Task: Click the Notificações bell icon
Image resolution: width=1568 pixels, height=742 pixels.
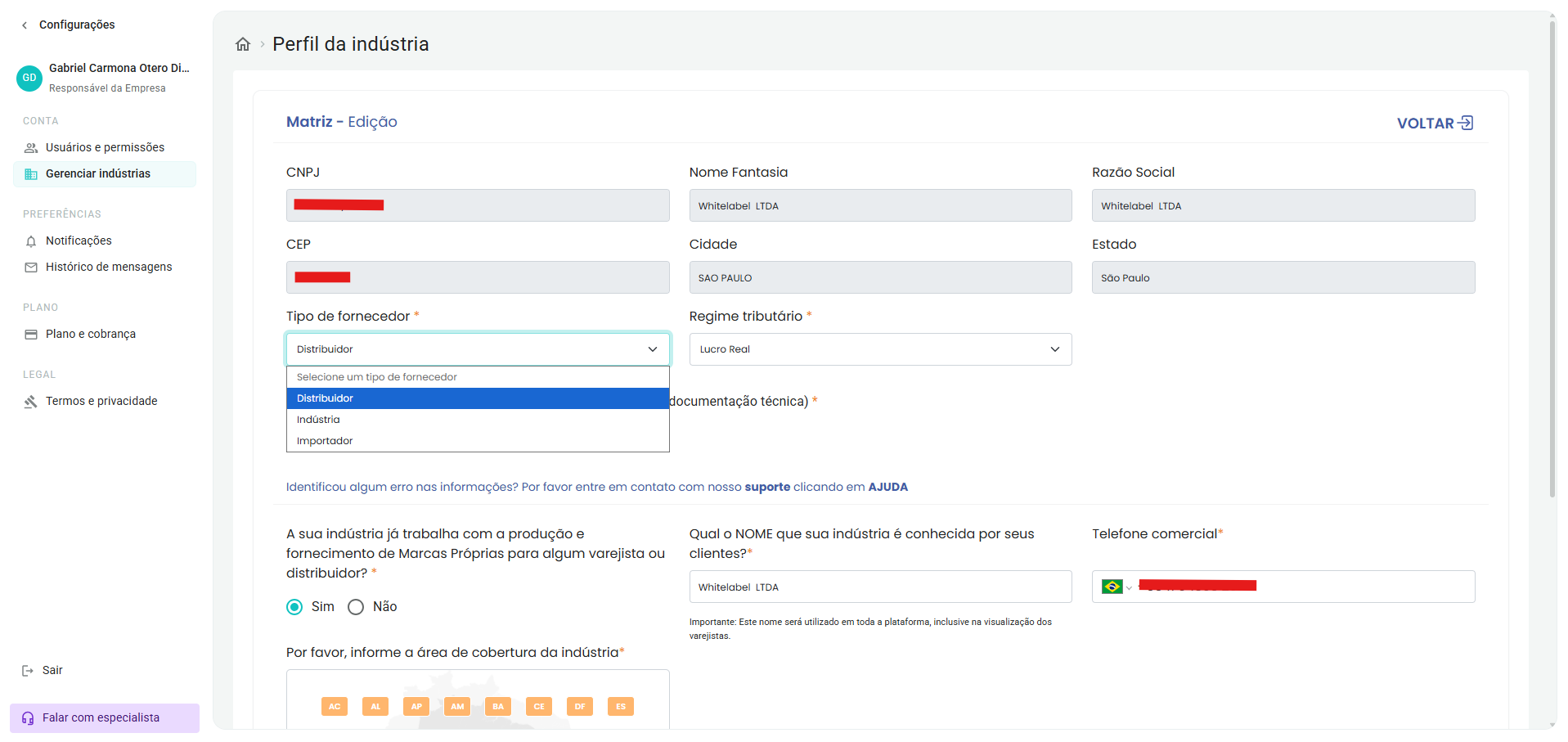Action: (x=31, y=241)
